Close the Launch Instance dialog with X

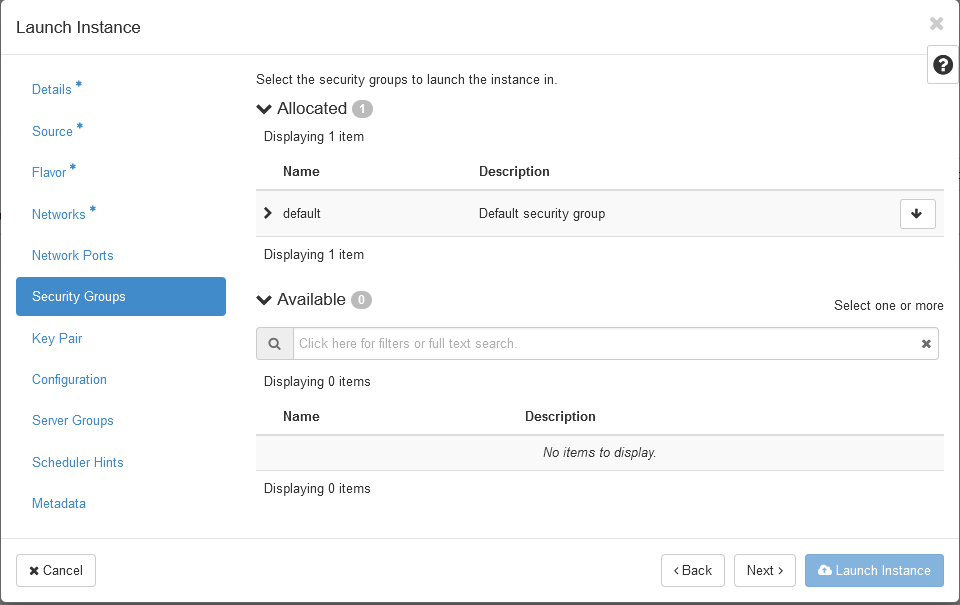(x=936, y=24)
